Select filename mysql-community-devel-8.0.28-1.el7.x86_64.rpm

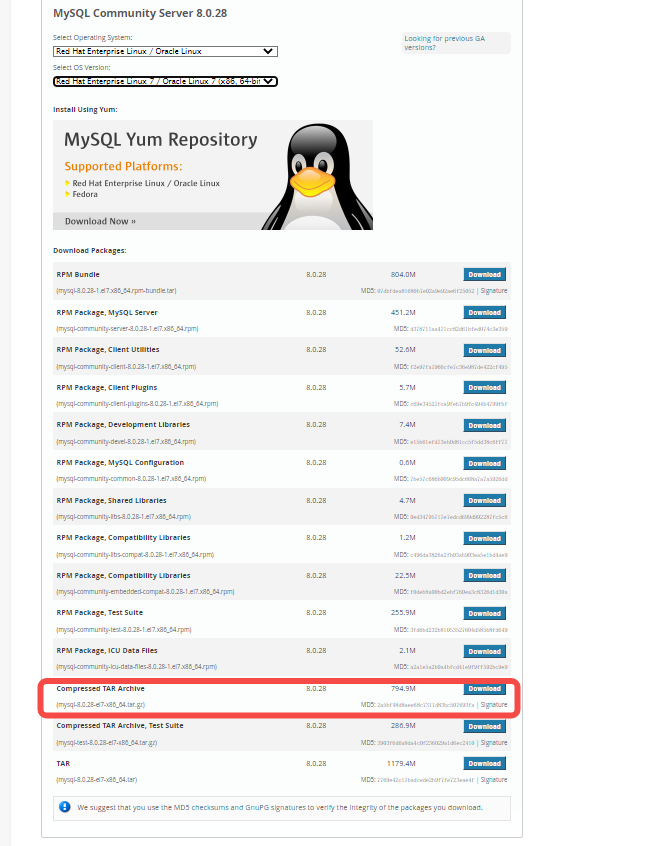point(126,441)
